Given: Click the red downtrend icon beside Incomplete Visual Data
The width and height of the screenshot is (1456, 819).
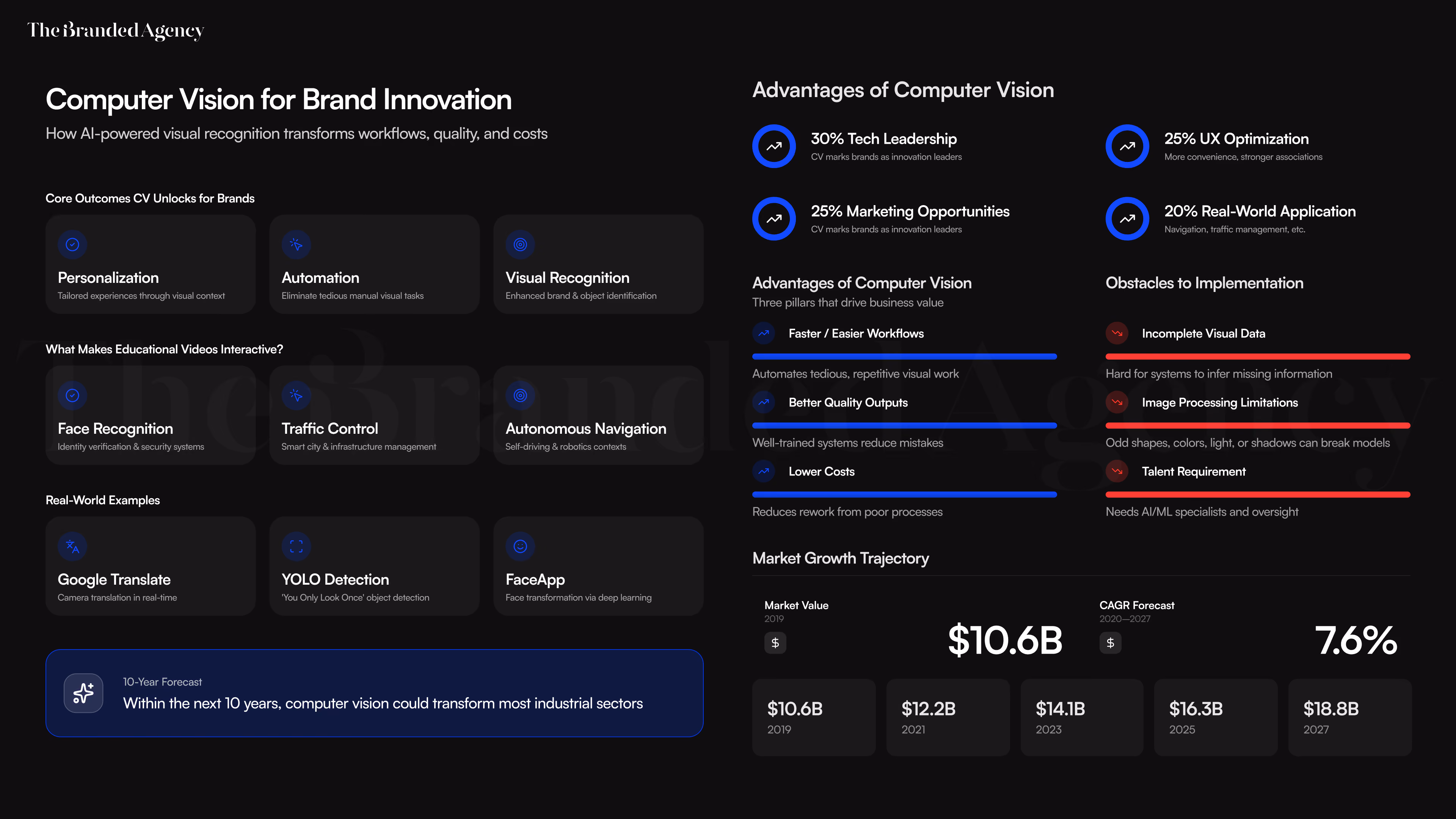Looking at the screenshot, I should [1117, 334].
